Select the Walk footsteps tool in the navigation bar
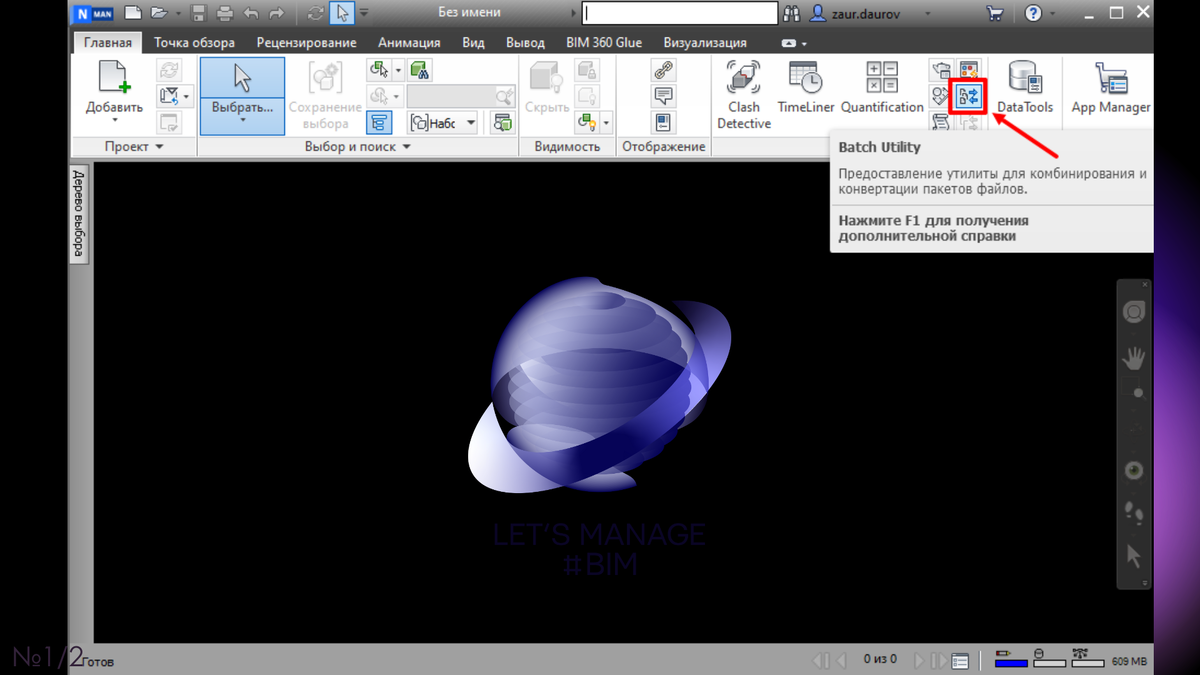 [x=1134, y=513]
